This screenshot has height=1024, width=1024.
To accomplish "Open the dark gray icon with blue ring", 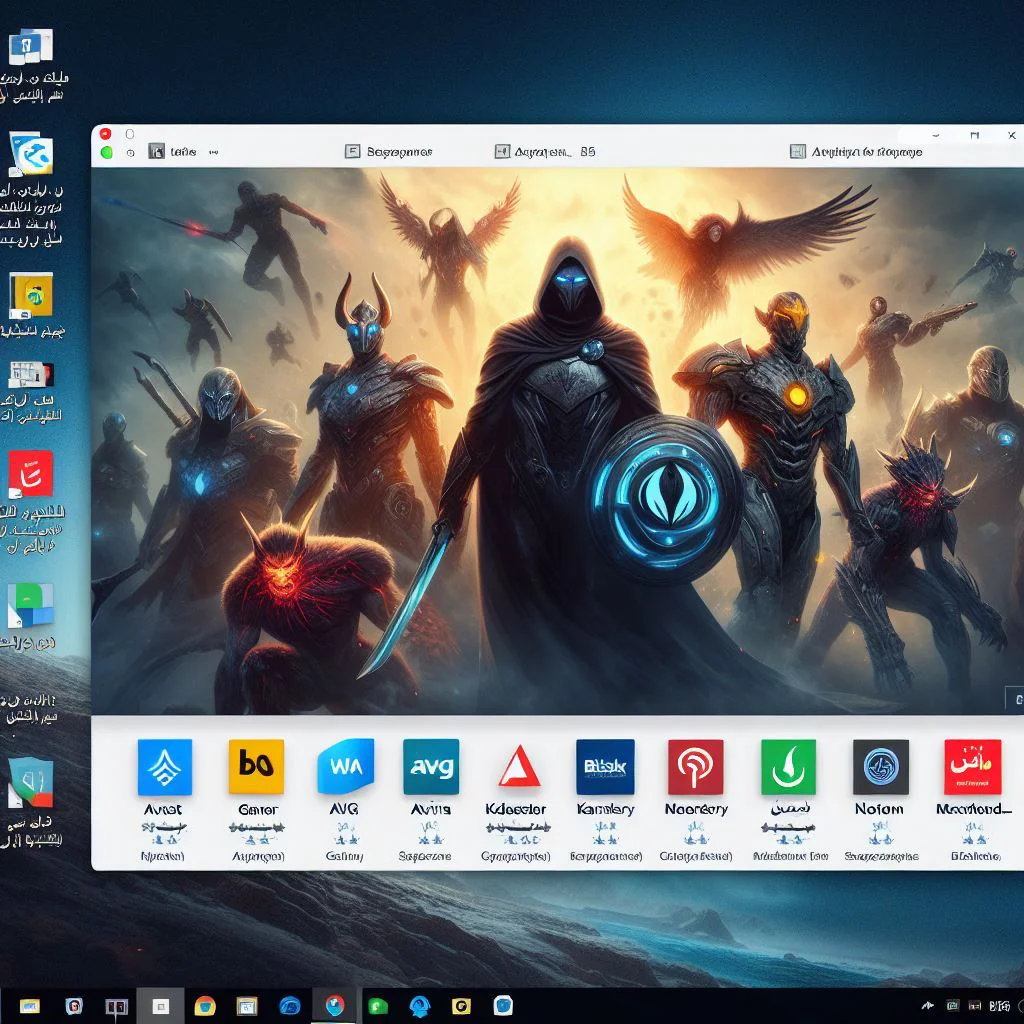I will pyautogui.click(x=880, y=767).
